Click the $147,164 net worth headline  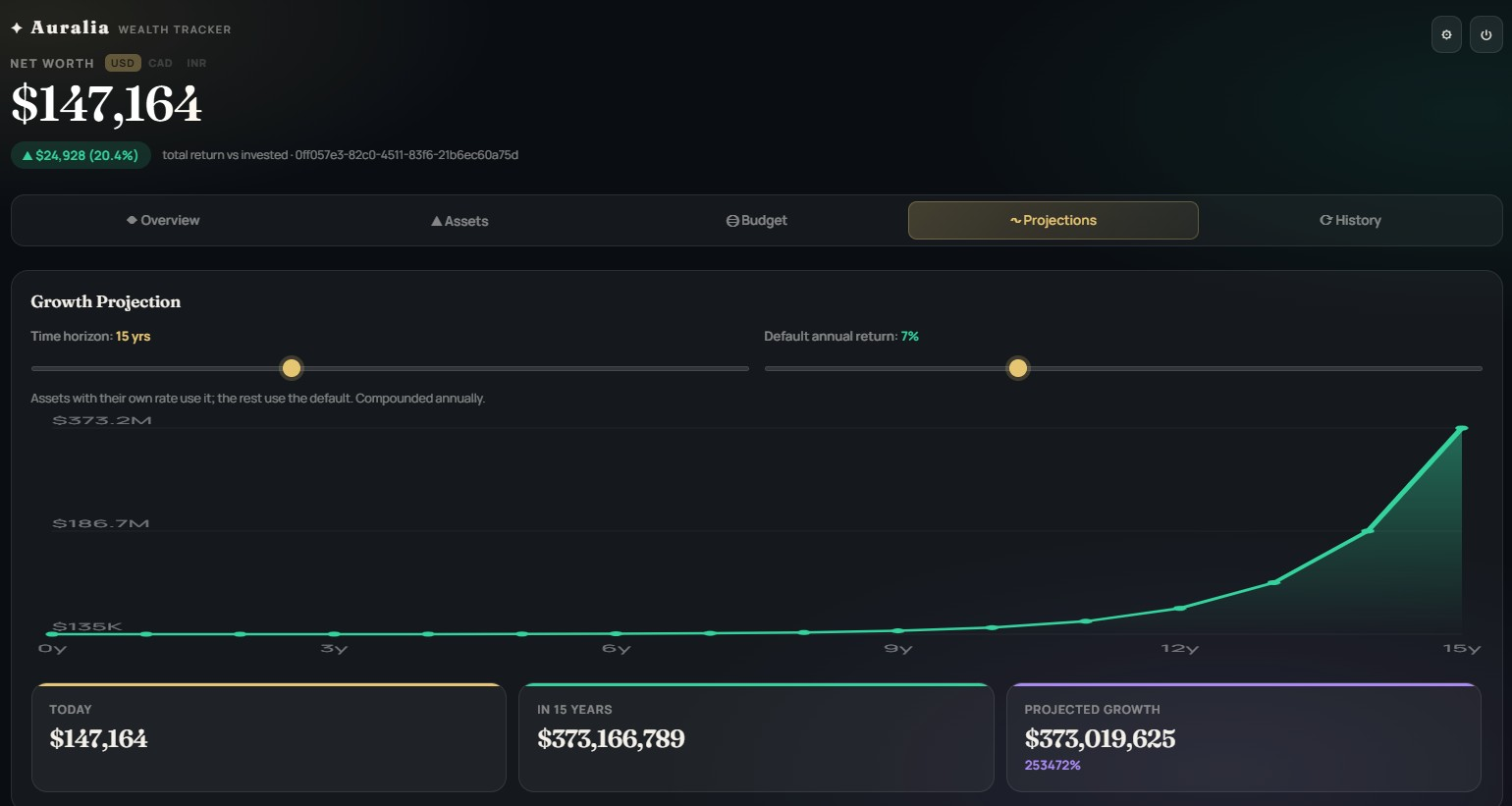(x=106, y=104)
